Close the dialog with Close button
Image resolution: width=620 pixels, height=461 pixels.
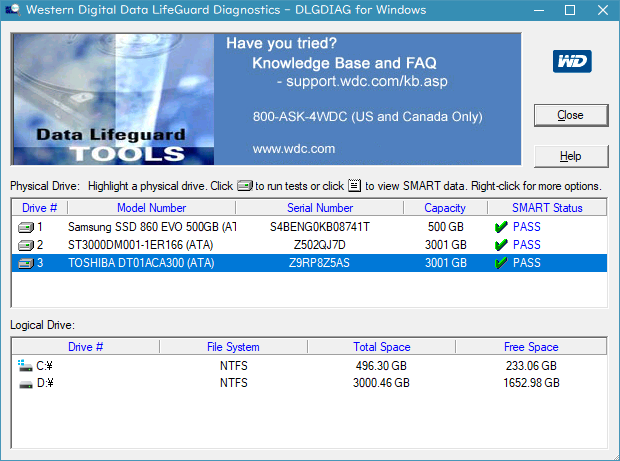click(x=571, y=115)
